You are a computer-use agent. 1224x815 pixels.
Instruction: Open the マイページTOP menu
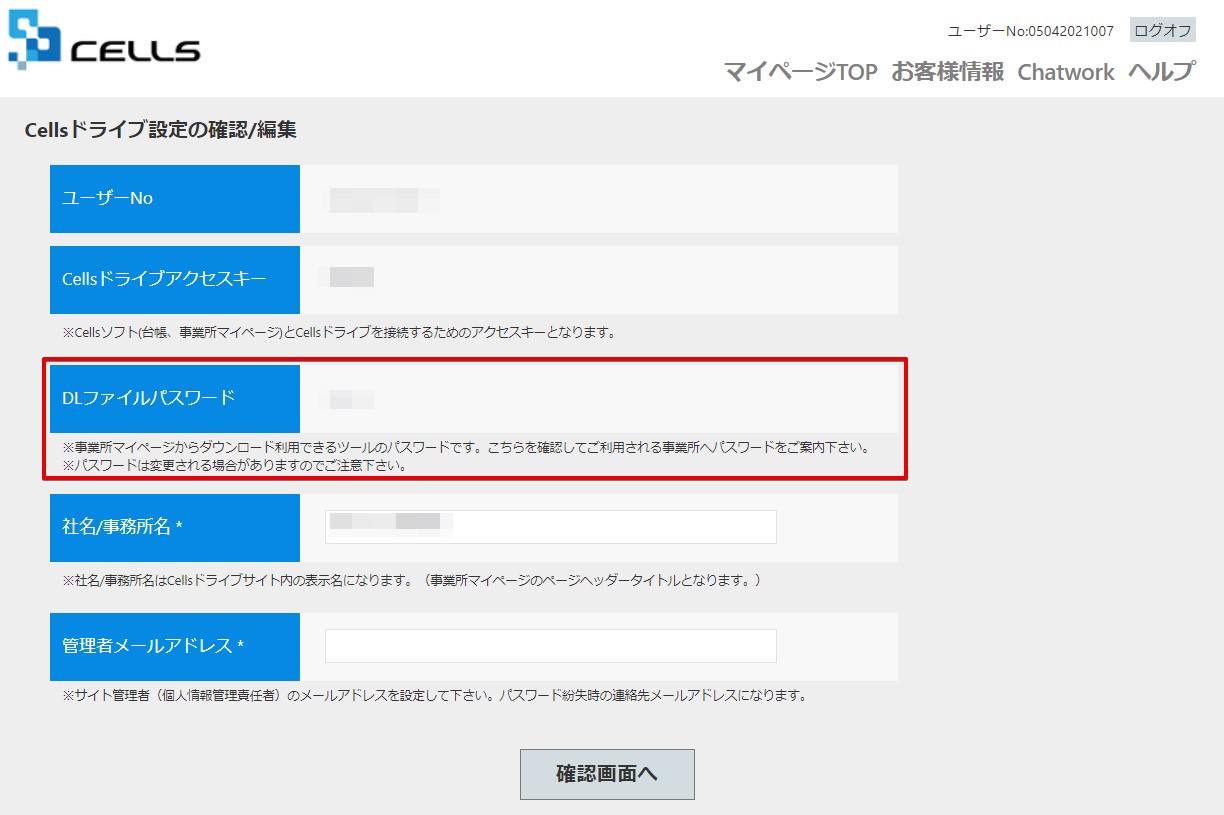[x=800, y=72]
